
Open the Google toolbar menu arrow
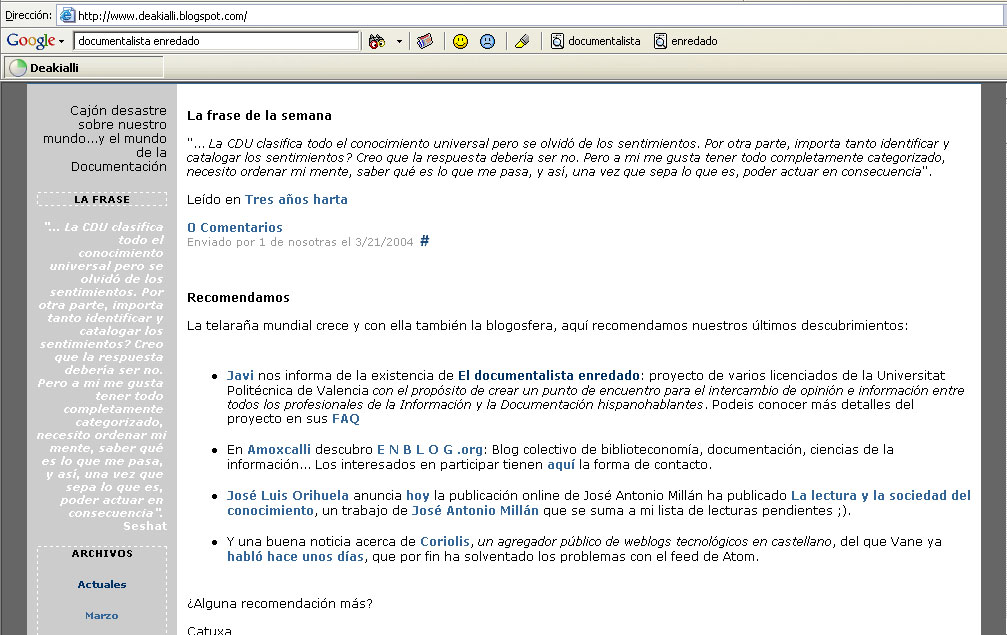[62, 42]
